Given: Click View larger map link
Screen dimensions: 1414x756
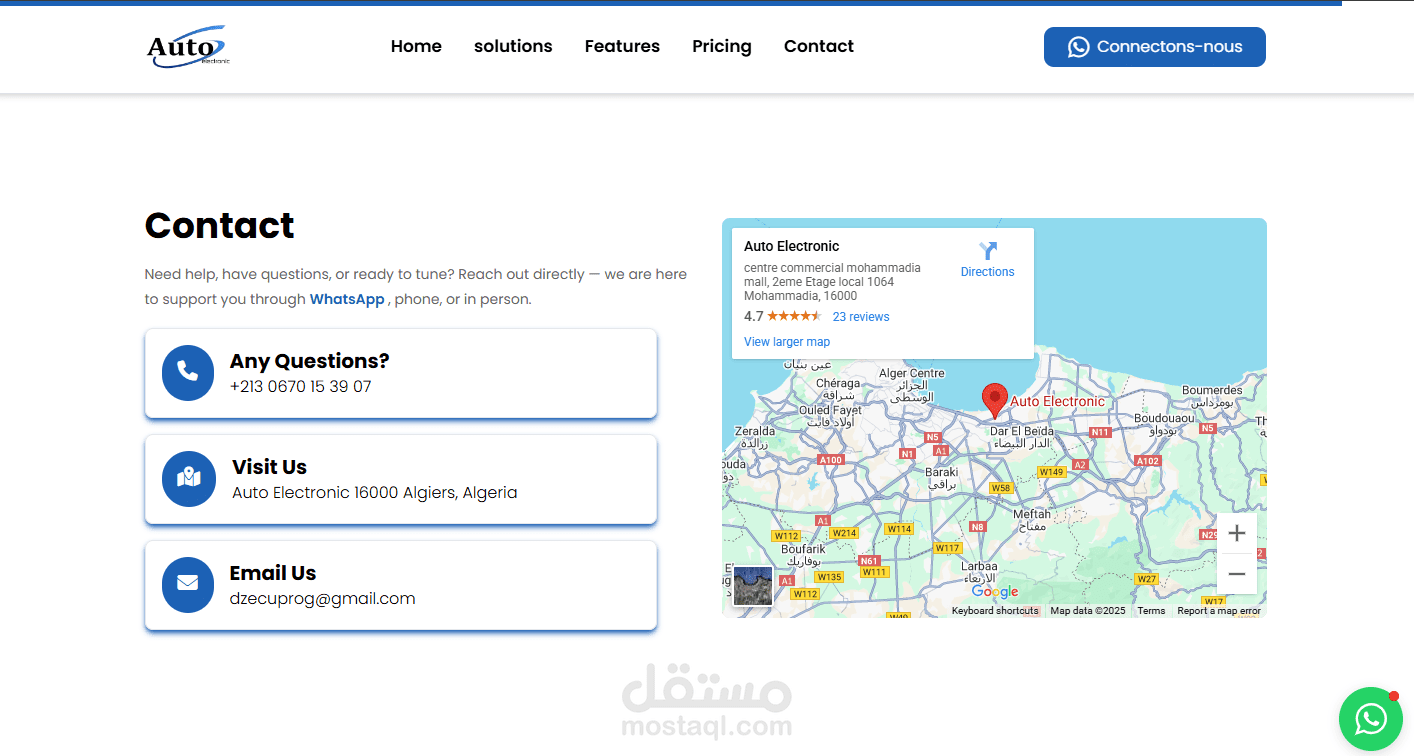Looking at the screenshot, I should pos(787,342).
